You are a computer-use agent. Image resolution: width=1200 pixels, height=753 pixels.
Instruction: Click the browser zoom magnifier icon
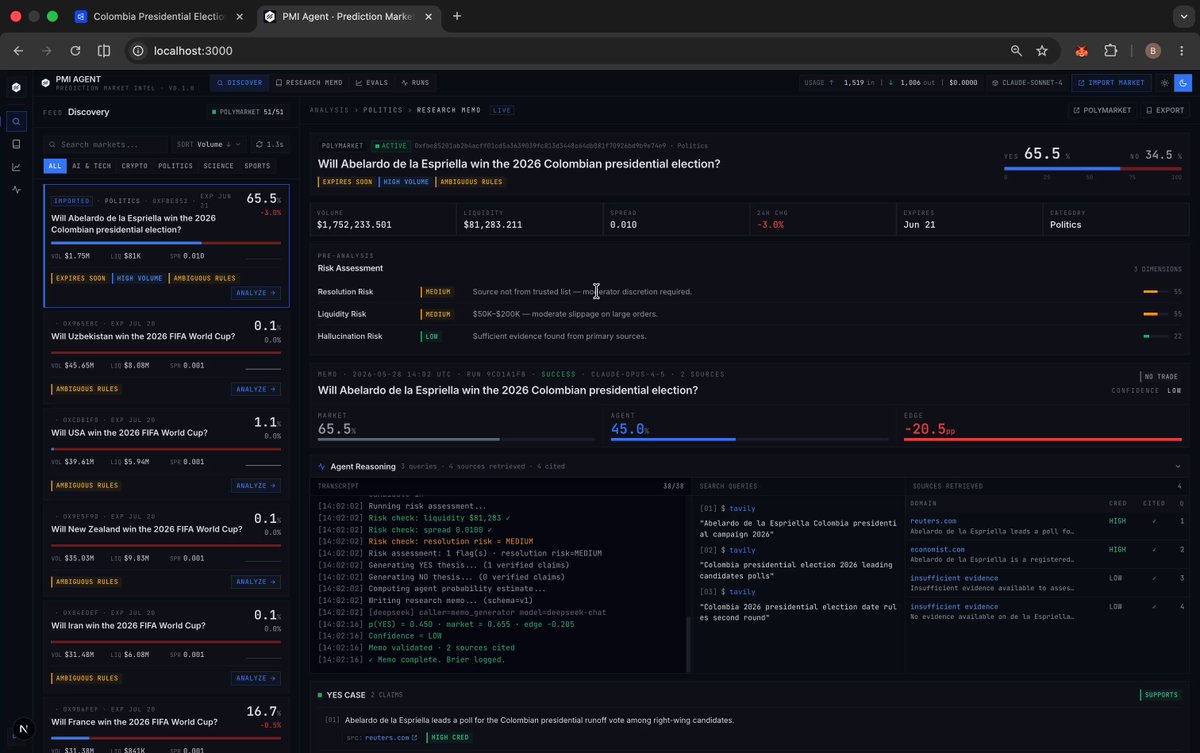[x=1016, y=50]
